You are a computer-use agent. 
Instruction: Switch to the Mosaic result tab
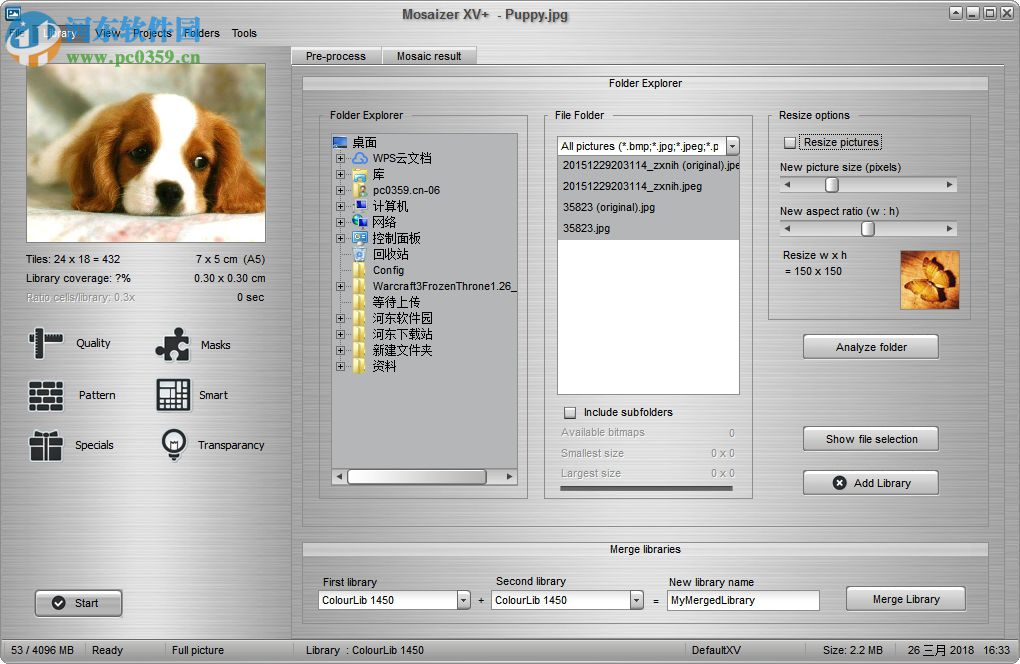click(430, 56)
